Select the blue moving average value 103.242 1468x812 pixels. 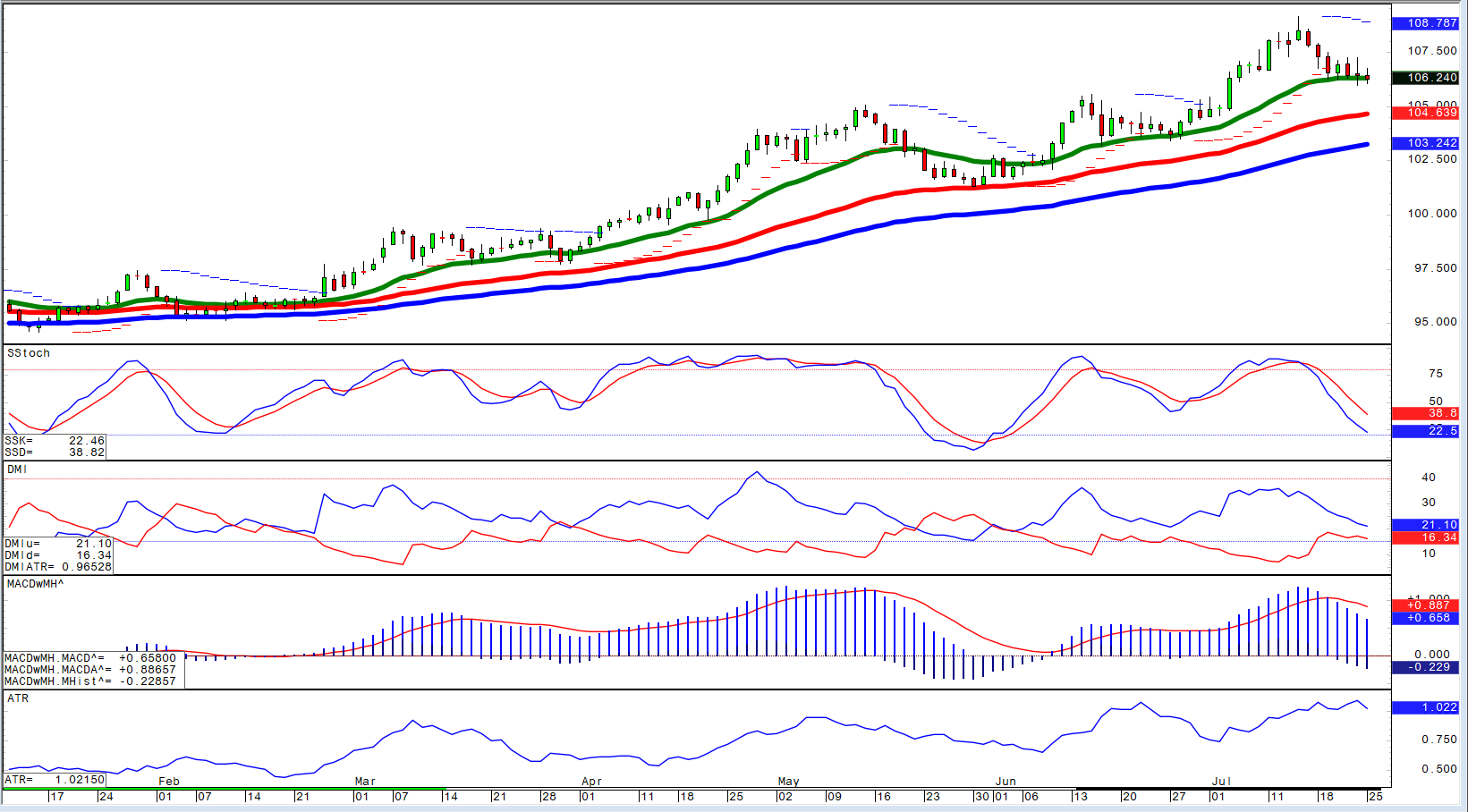tap(1426, 143)
